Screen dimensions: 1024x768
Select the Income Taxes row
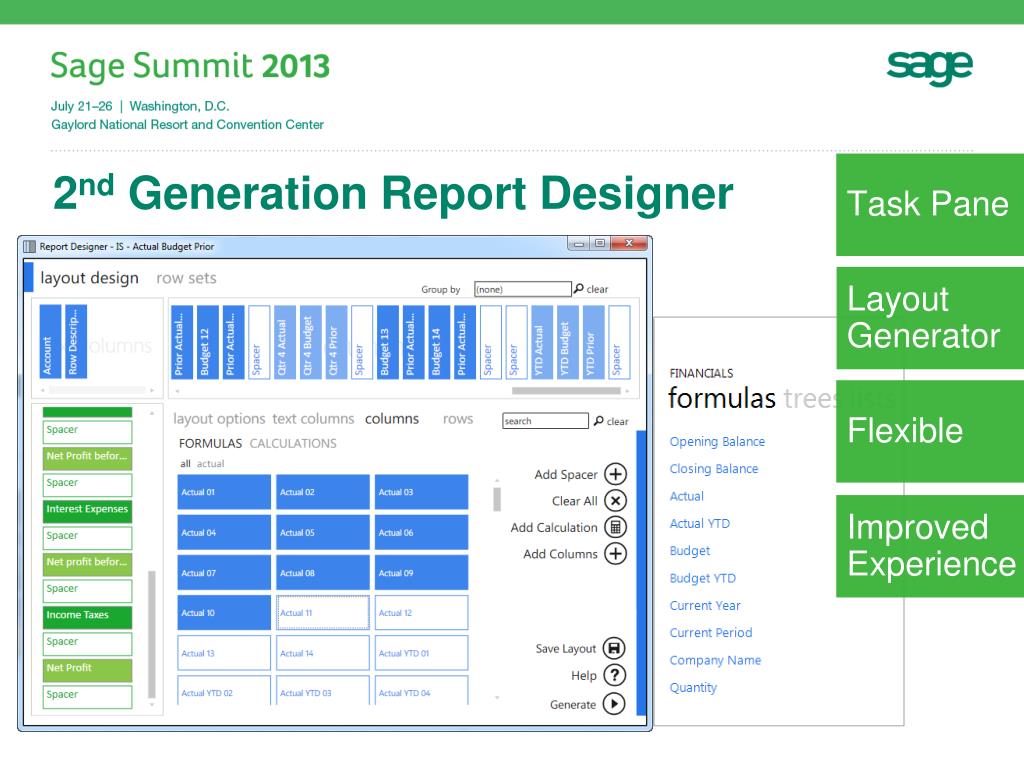(88, 616)
